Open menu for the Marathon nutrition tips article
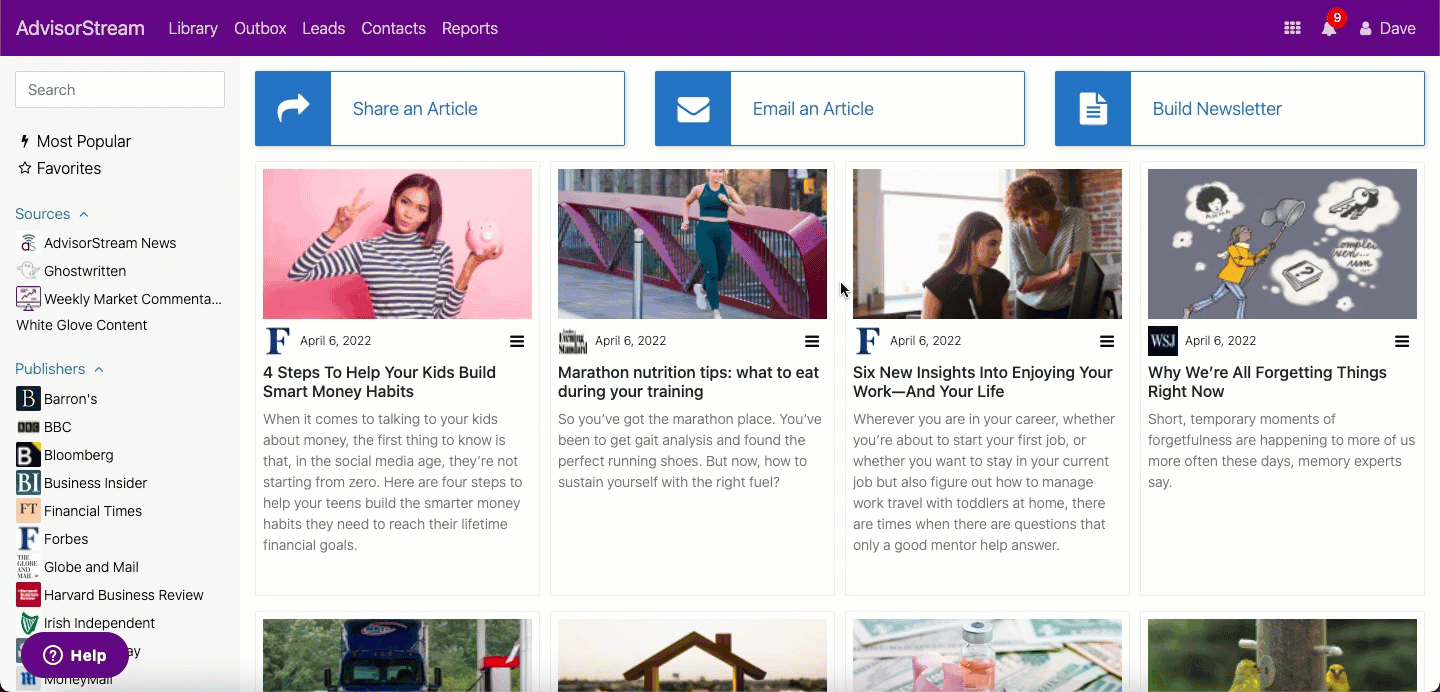 (812, 341)
